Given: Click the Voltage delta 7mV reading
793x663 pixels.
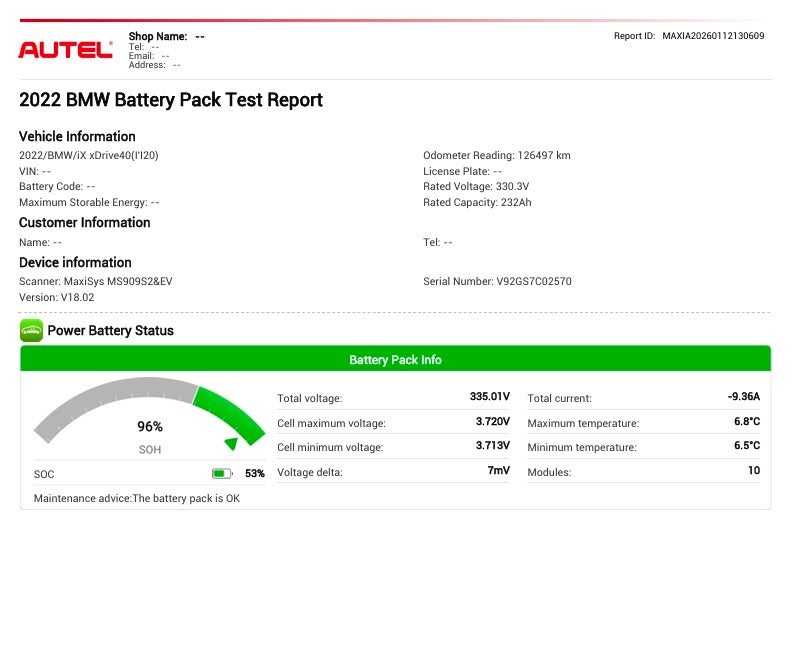Looking at the screenshot, I should [x=499, y=471].
